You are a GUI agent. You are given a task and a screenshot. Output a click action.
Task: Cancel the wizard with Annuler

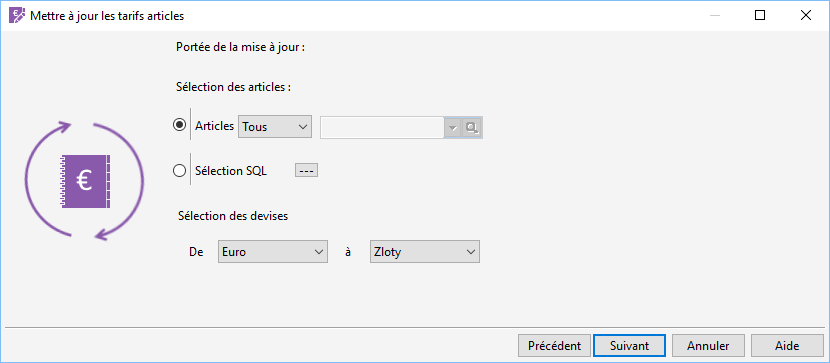coord(708,346)
